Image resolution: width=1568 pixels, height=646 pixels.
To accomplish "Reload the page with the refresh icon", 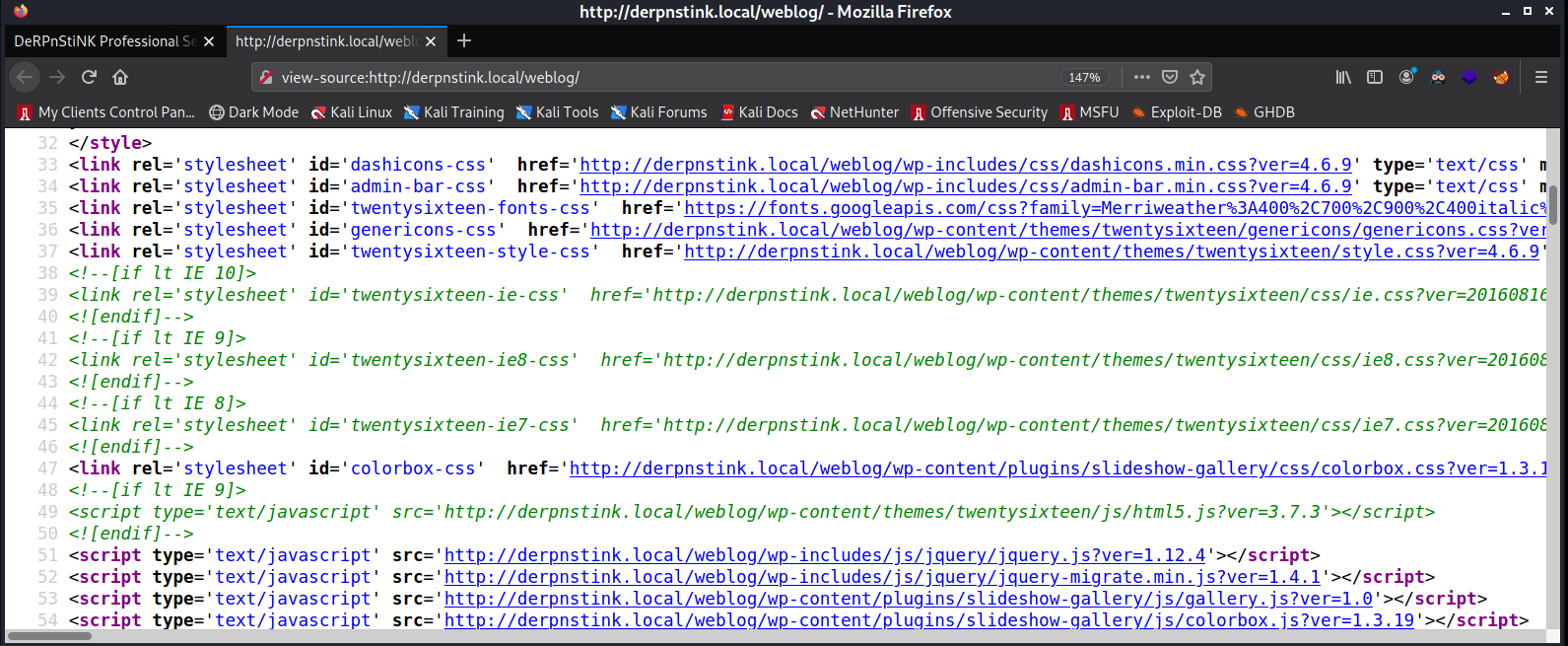I will [89, 77].
